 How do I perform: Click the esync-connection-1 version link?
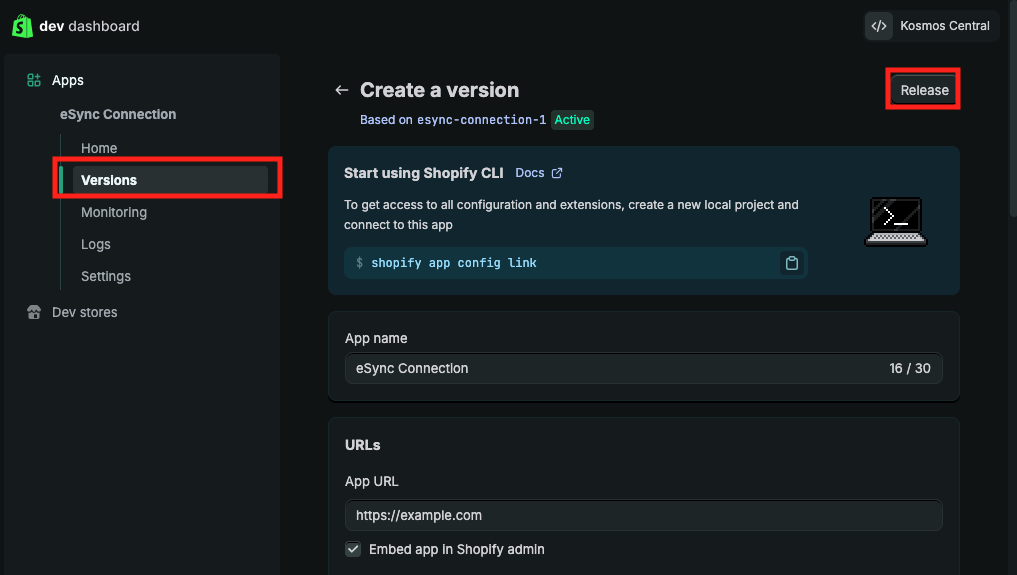[481, 120]
